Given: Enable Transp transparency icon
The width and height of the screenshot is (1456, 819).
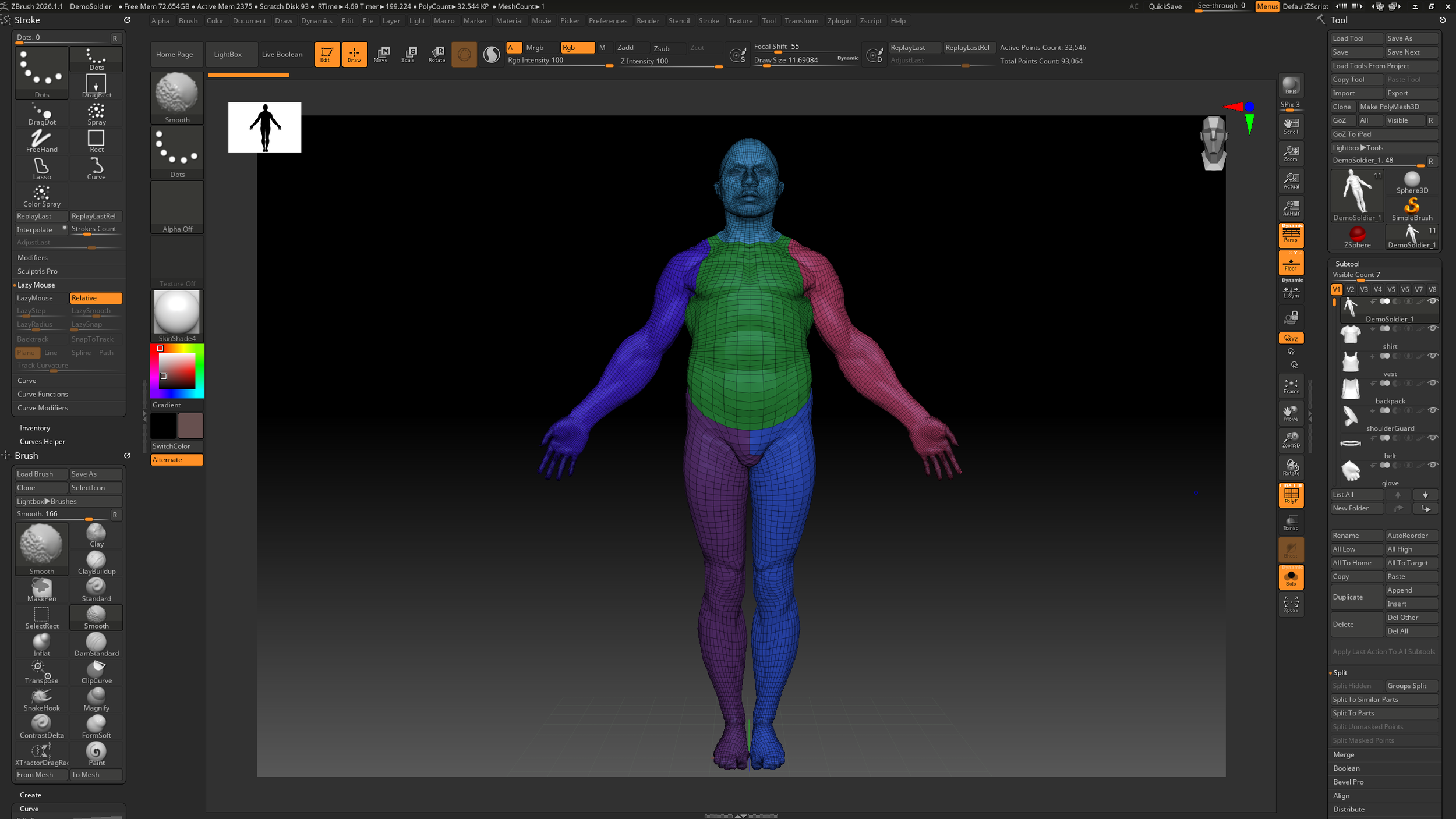Looking at the screenshot, I should pyautogui.click(x=1291, y=522).
